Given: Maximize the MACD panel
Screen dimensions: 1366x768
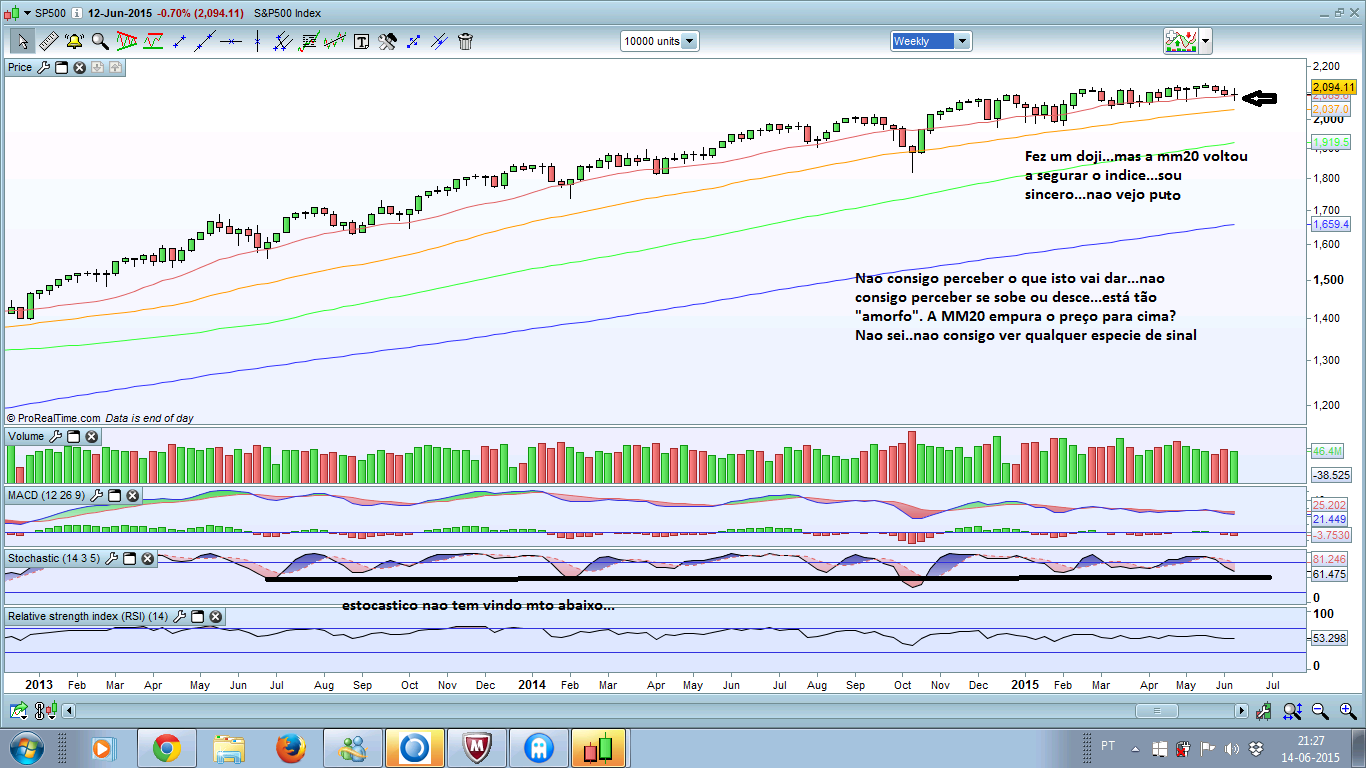Looking at the screenshot, I should [x=114, y=495].
